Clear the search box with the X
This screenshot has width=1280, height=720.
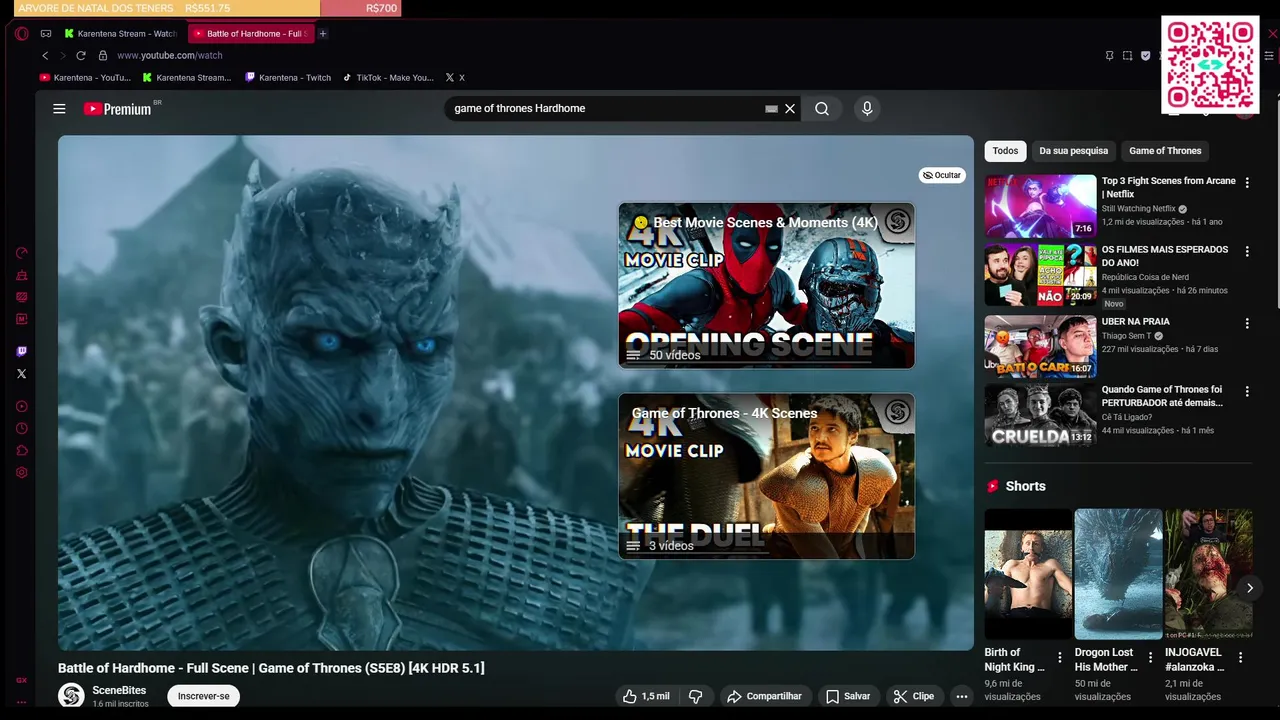click(790, 108)
